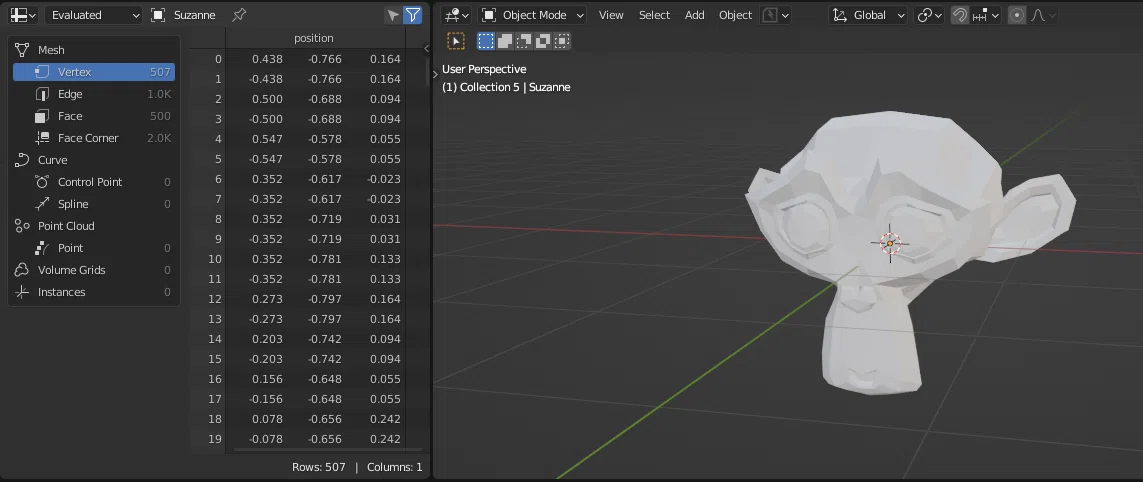
Task: Open the View menu
Action: coord(611,15)
